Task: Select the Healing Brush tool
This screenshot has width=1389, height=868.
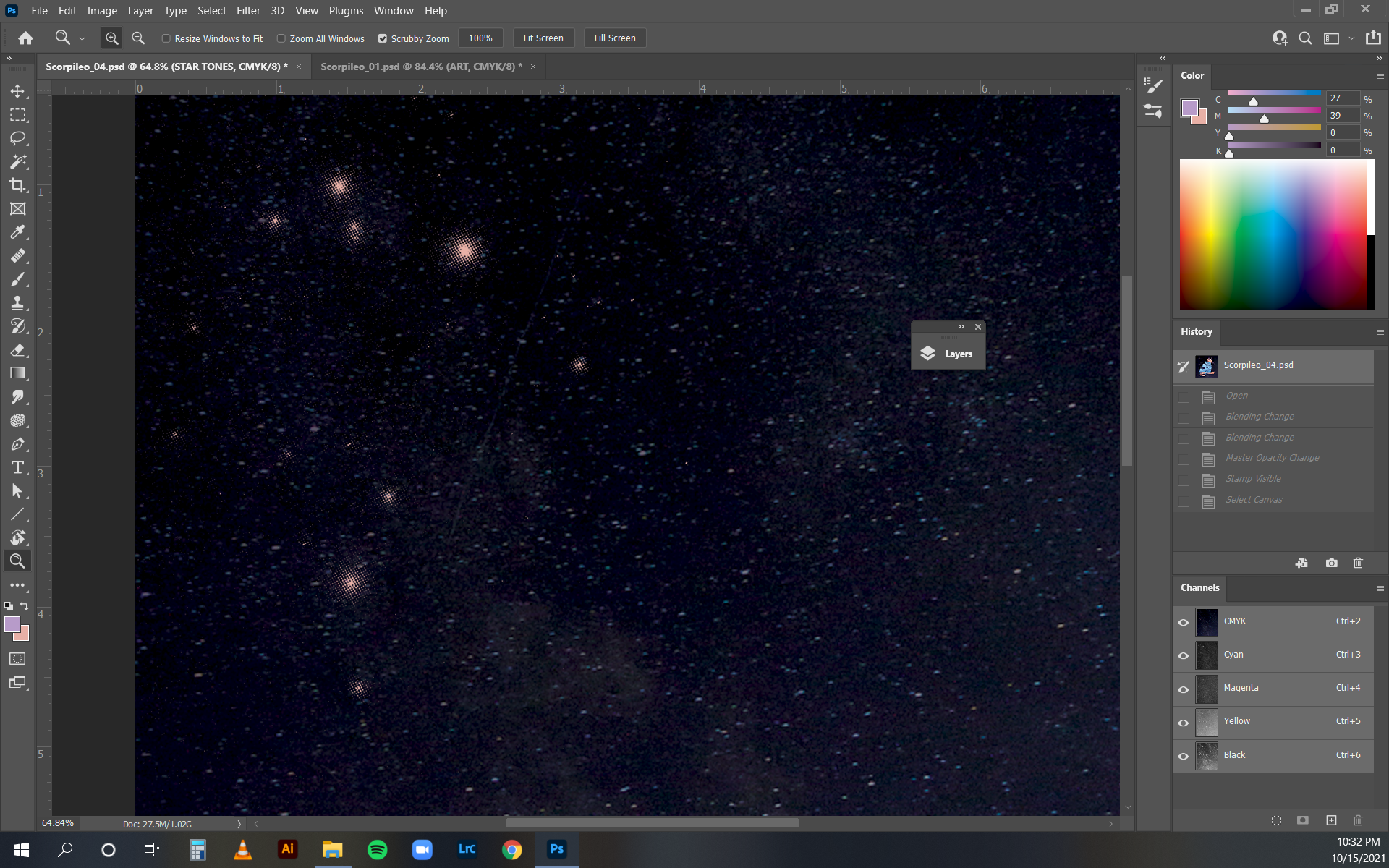Action: click(17, 256)
